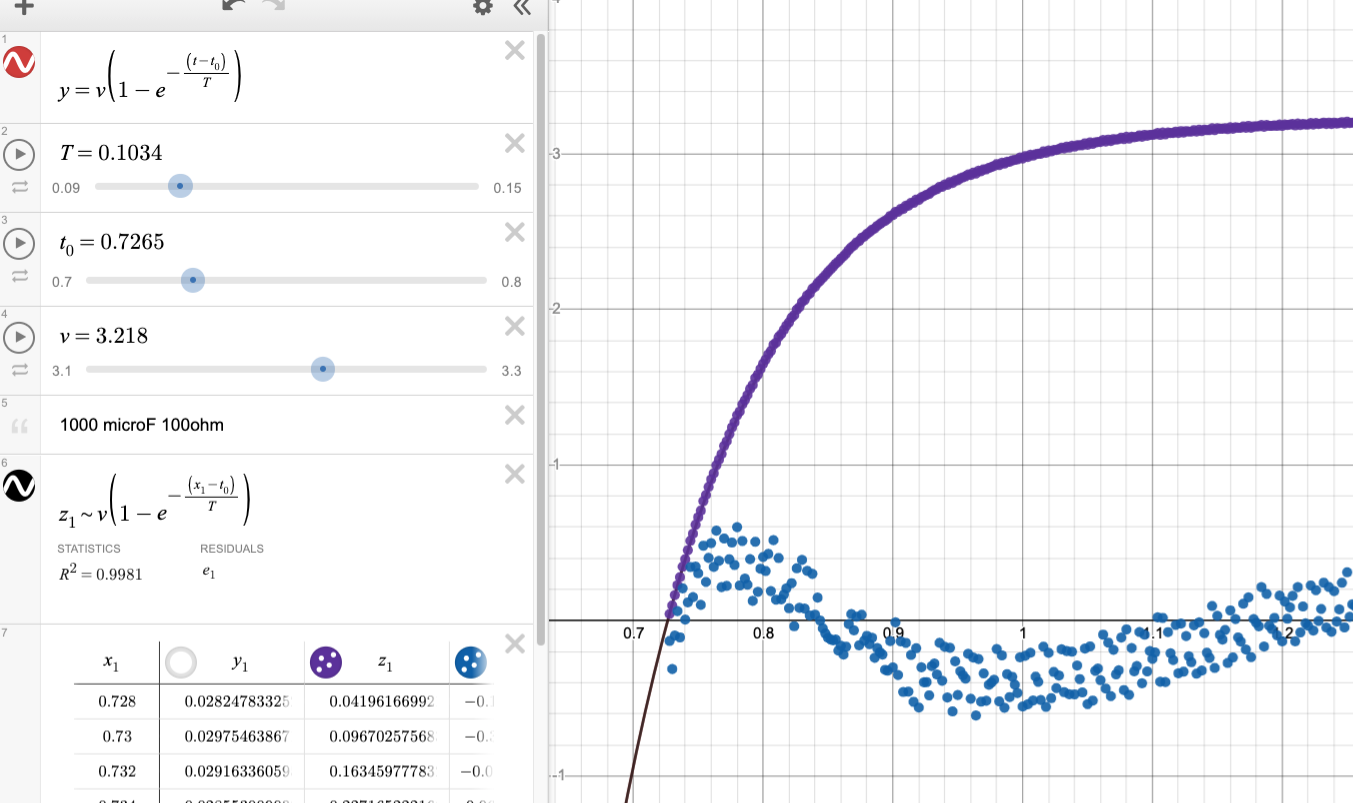Redo the last edit

274,6
